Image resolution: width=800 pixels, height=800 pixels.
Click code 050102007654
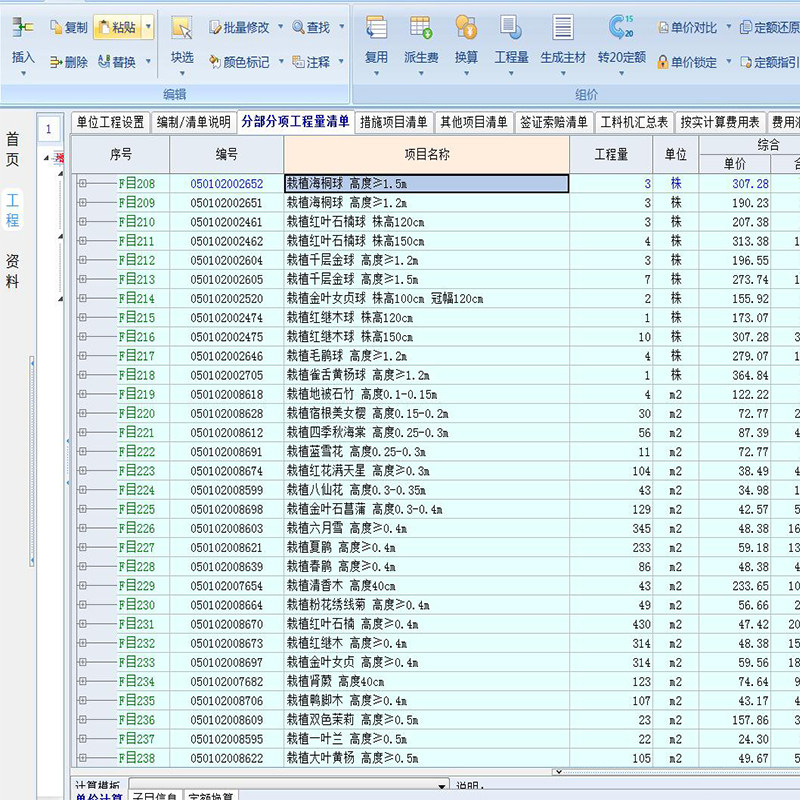point(227,586)
